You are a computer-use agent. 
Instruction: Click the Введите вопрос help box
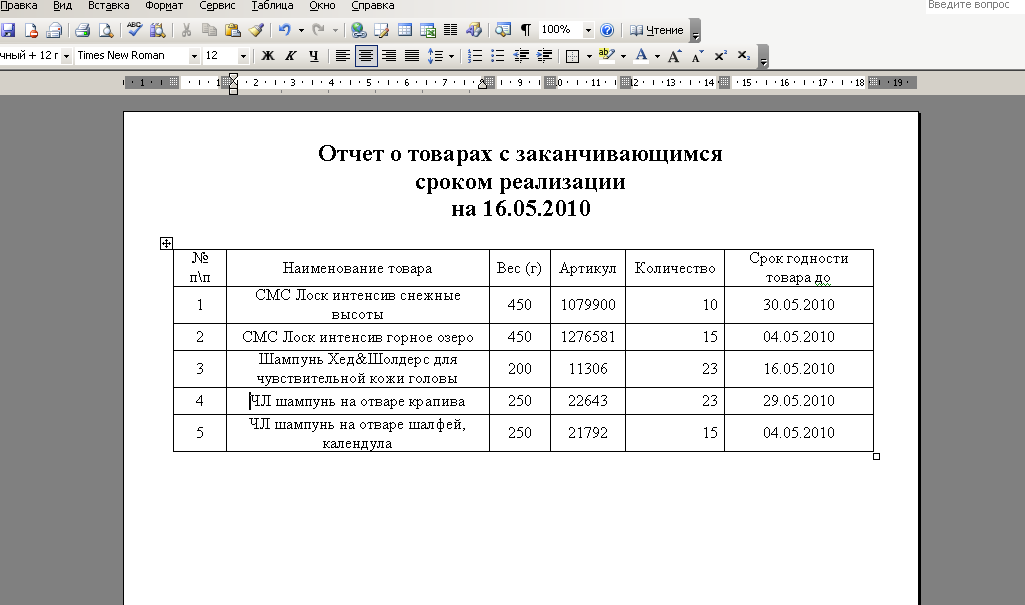click(x=974, y=6)
